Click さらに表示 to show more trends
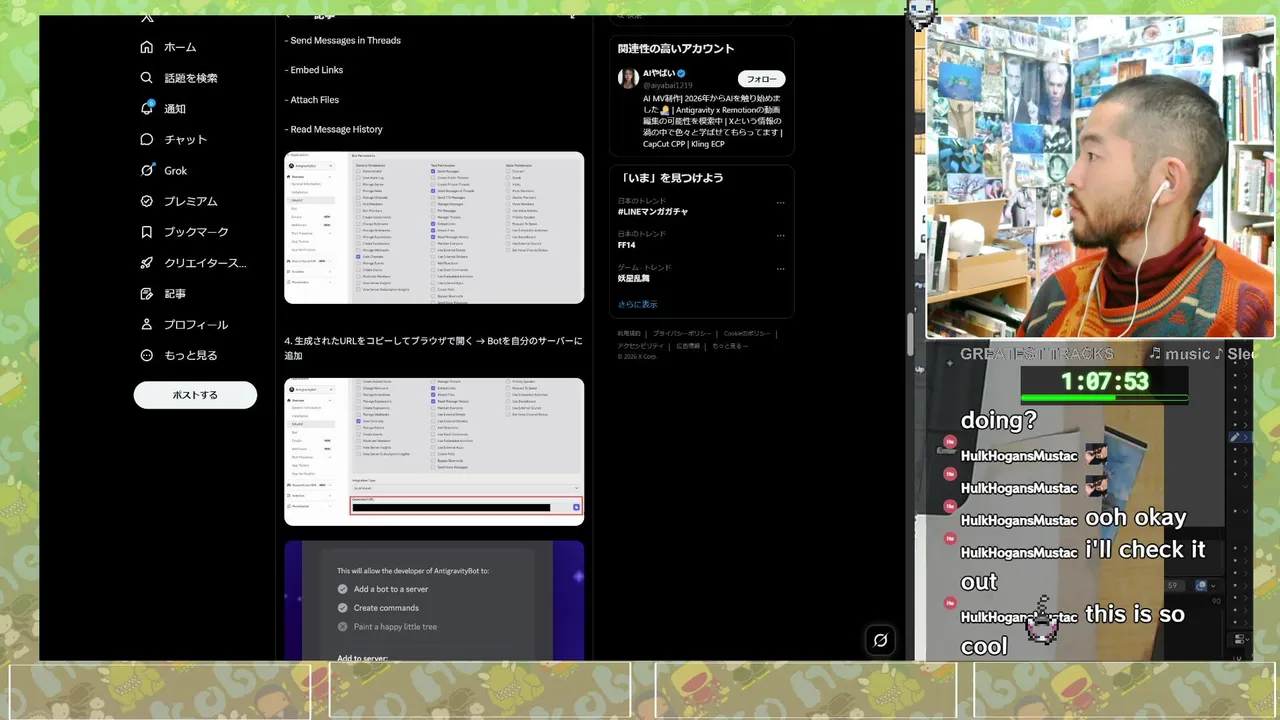Screen dimensions: 1280x720 [638, 304]
